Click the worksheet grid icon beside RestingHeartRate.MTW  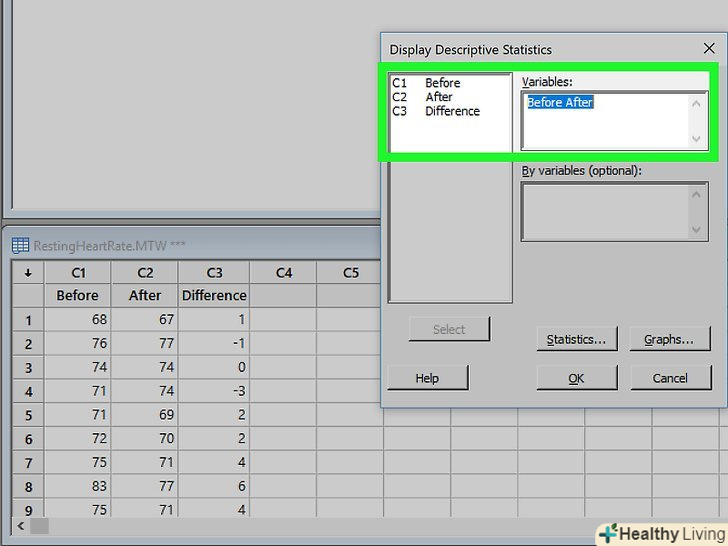coord(20,246)
